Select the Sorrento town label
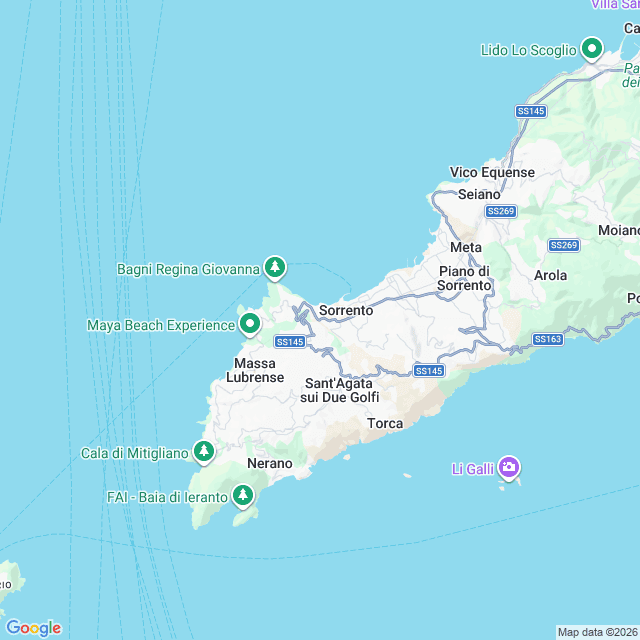Image resolution: width=640 pixels, height=640 pixels. pos(346,310)
